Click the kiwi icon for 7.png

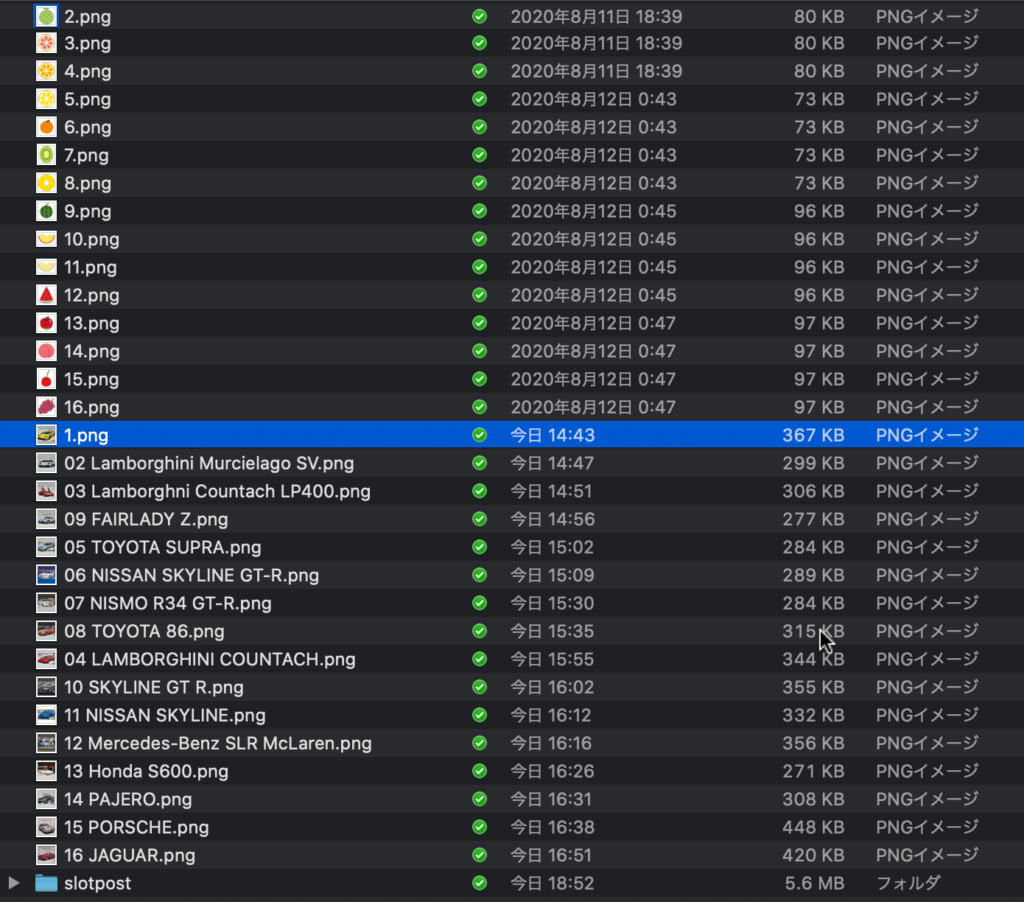point(46,155)
